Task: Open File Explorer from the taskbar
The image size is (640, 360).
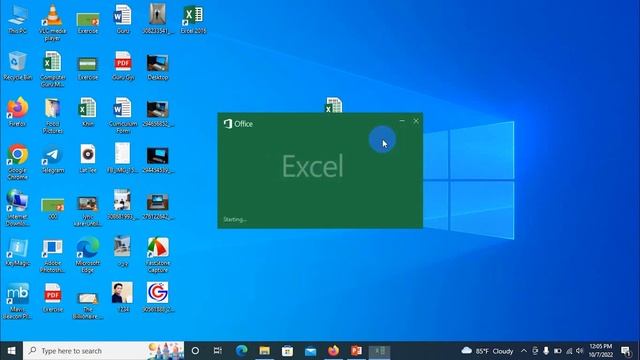Action: 264,351
